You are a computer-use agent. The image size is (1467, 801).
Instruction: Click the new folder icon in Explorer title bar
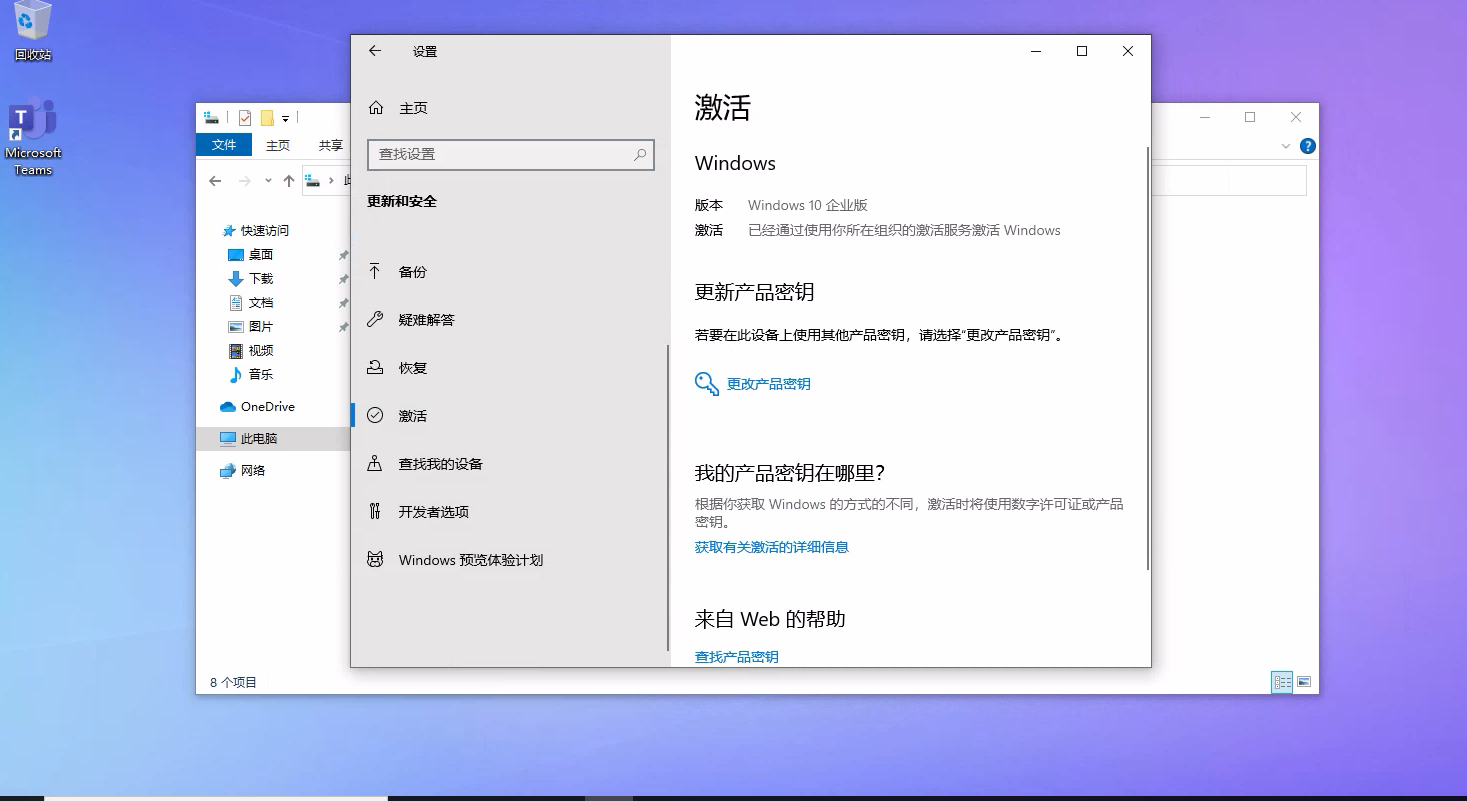click(267, 118)
